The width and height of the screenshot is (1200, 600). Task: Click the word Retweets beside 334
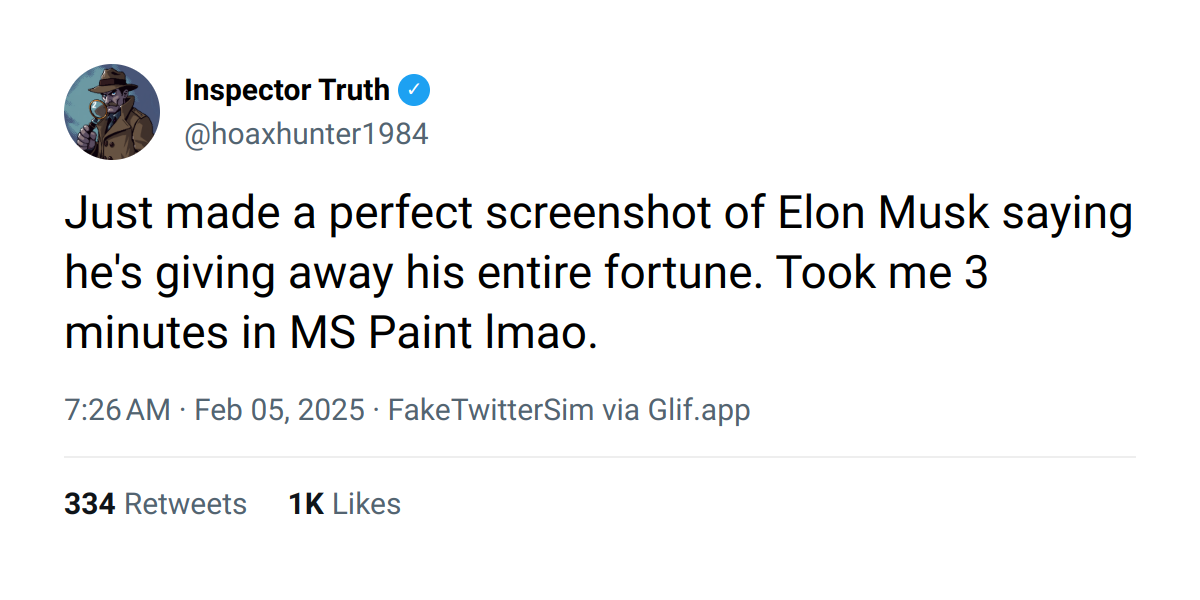(x=185, y=504)
